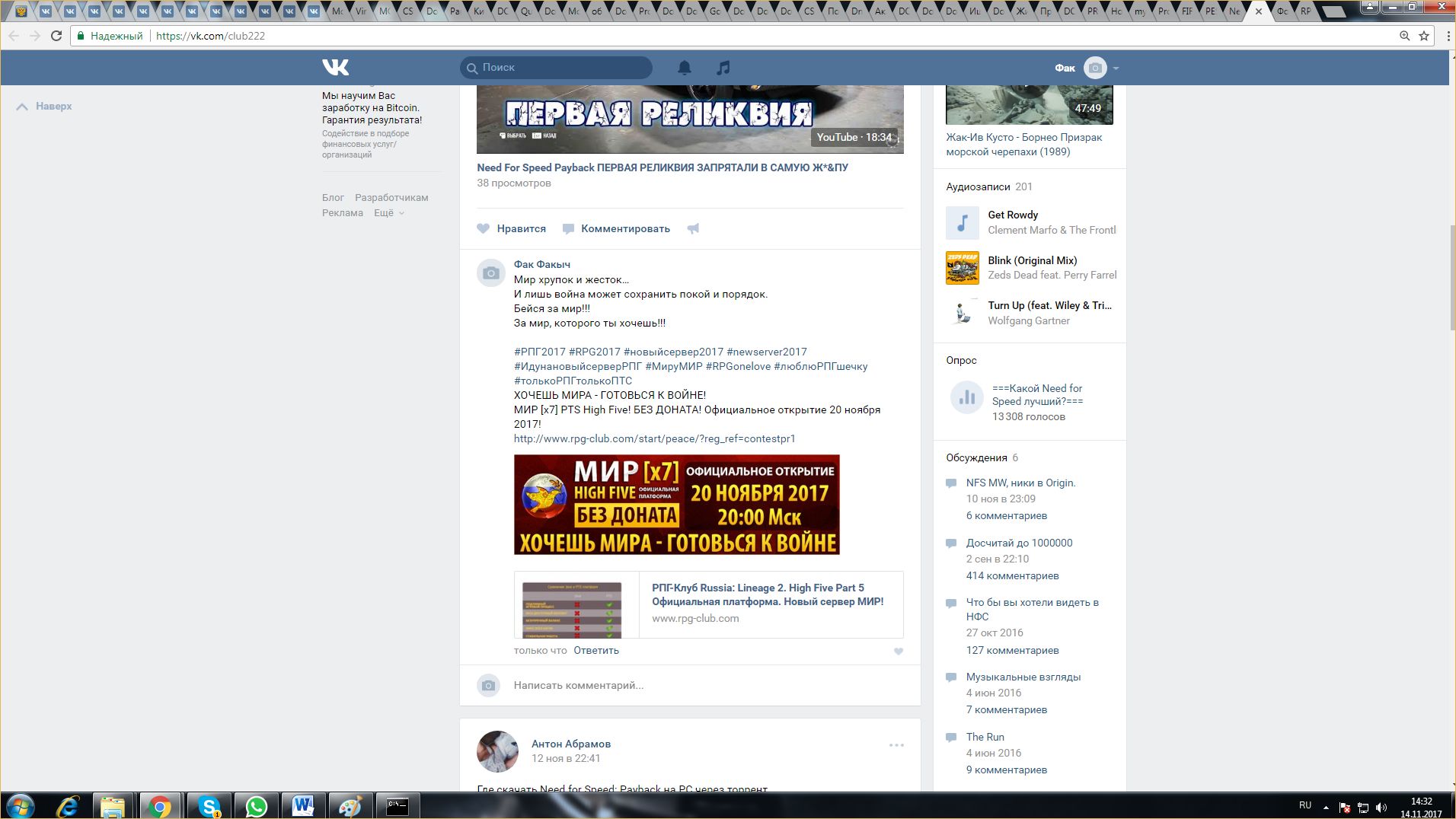The width and height of the screenshot is (1456, 819).
Task: Reload page with browser refresh icon
Action: coord(56,36)
